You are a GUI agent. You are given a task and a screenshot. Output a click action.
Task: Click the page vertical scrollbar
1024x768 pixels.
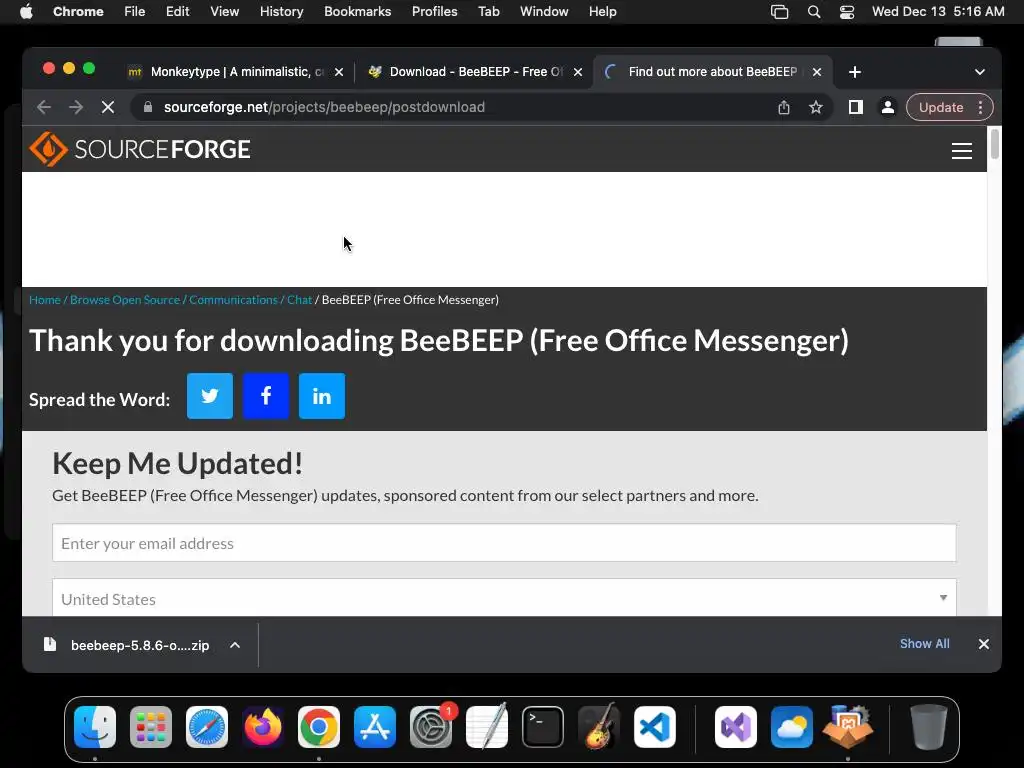coord(994,144)
